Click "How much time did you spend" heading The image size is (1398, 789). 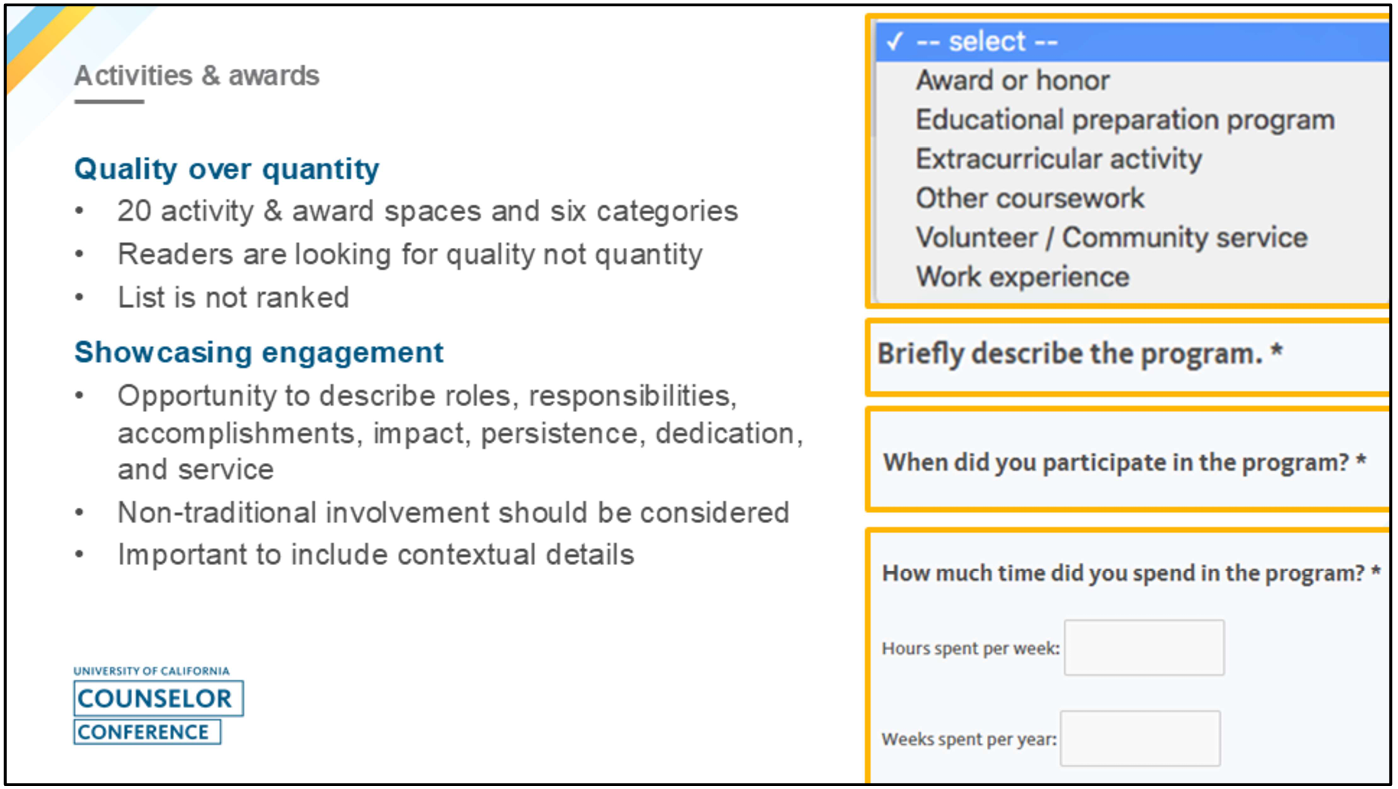pyautogui.click(x=1130, y=574)
